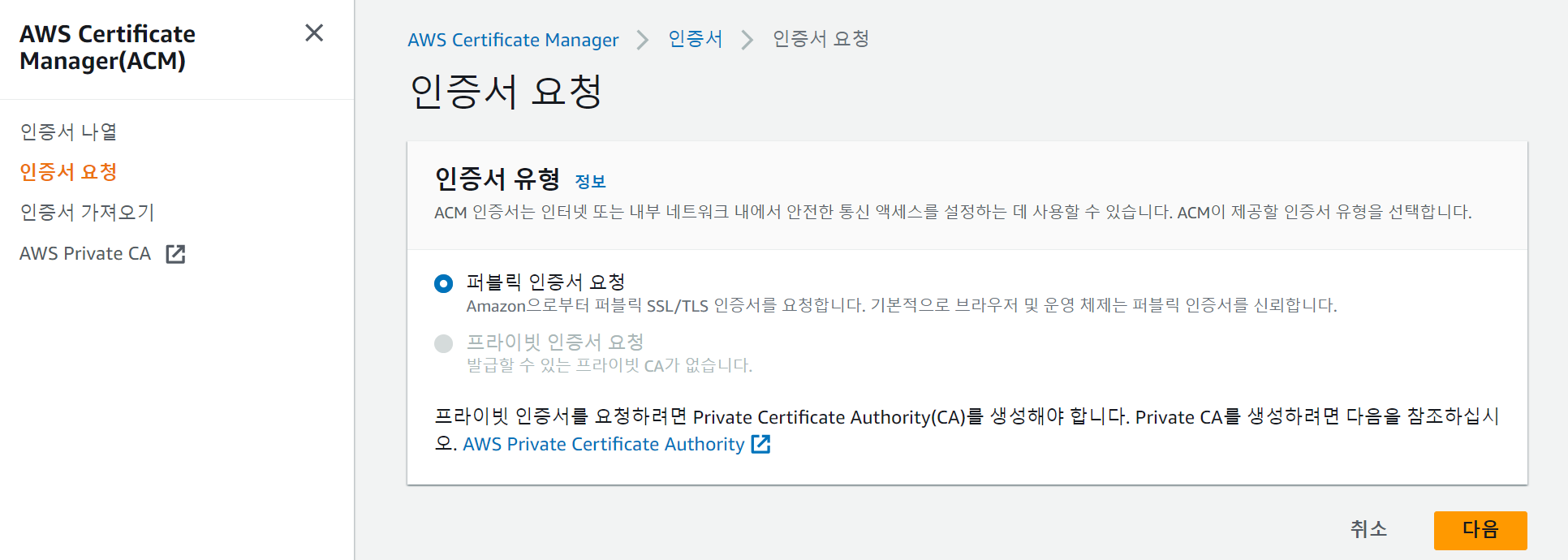
Task: Click external link icon beside AWS Private CA
Action: (175, 254)
